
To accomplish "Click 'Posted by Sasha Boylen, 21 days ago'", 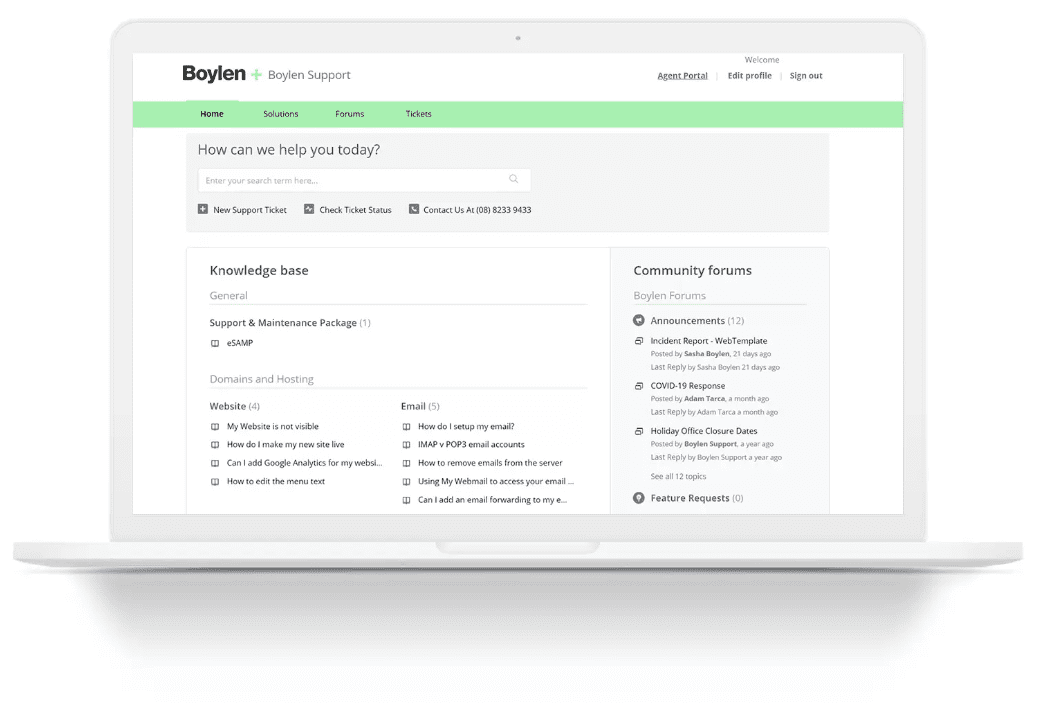I will [710, 354].
